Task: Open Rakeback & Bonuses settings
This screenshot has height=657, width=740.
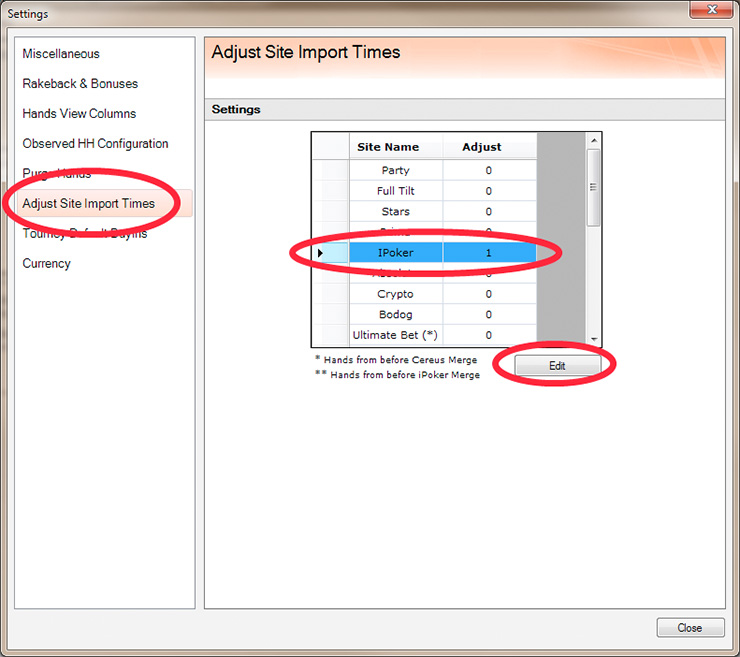Action: coord(80,84)
